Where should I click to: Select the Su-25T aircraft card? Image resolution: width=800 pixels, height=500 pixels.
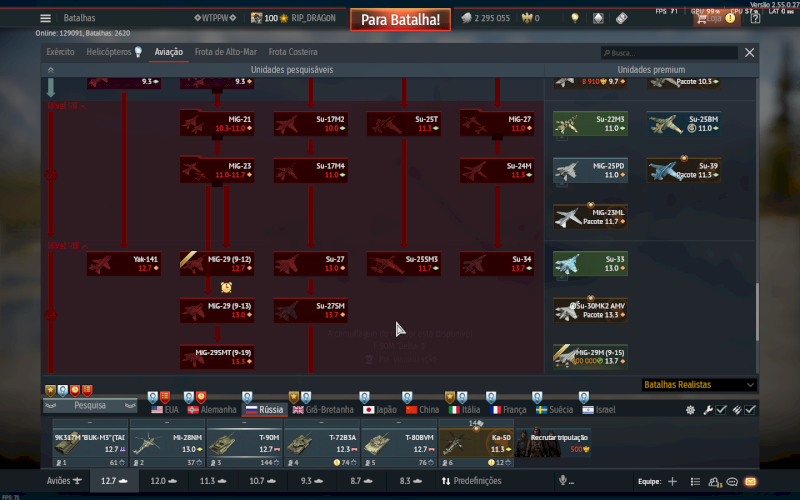[x=404, y=123]
